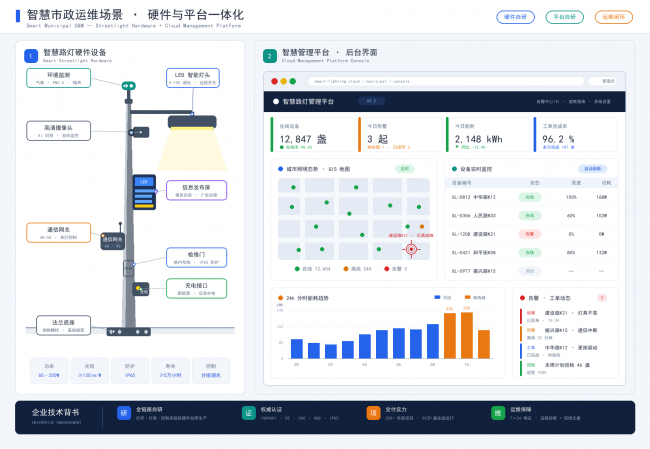650x449 pixels.
Task: Click the 通信网关 gateway box on the pole
Action: (112, 241)
